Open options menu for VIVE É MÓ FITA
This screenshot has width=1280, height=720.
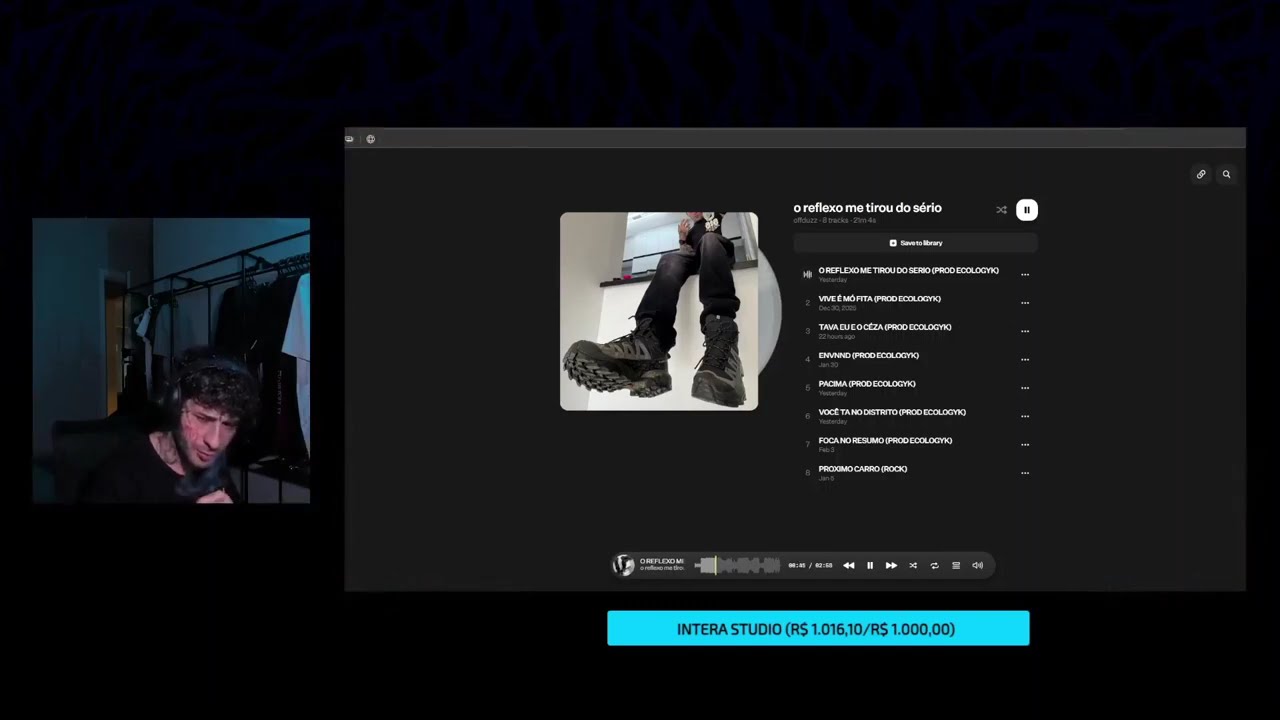pyautogui.click(x=1025, y=303)
